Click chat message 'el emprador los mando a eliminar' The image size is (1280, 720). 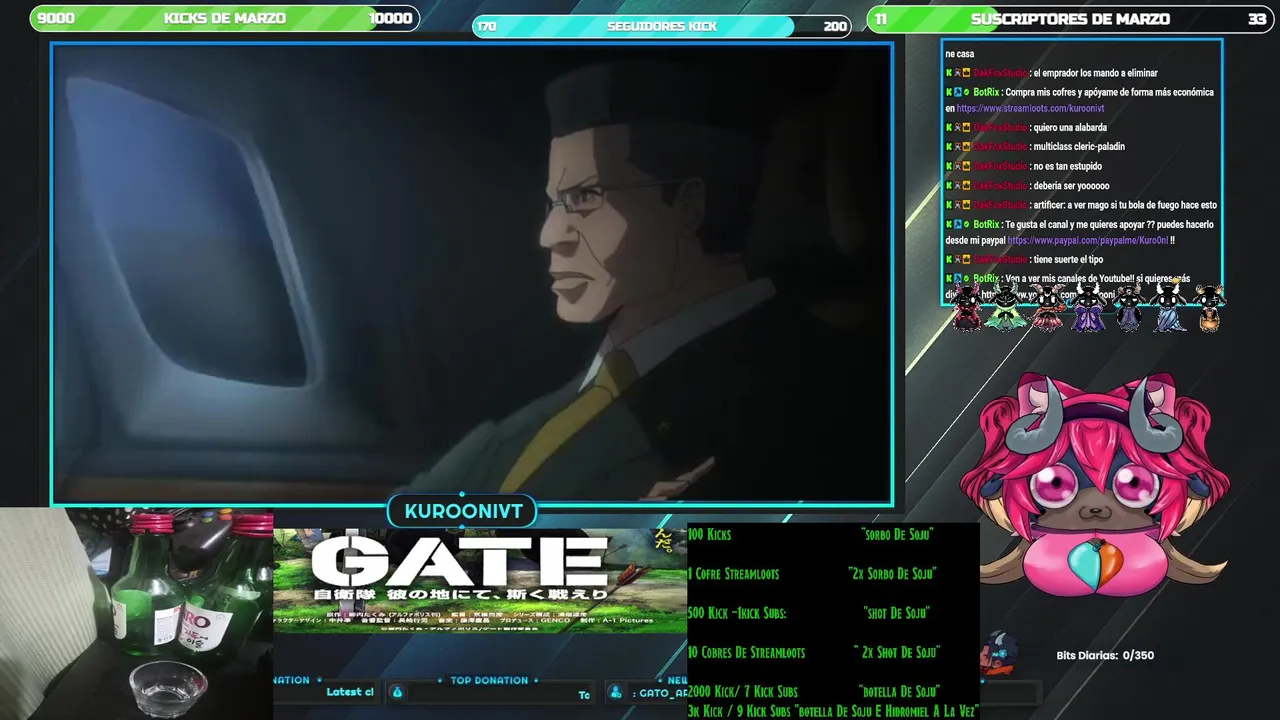[x=1095, y=73]
